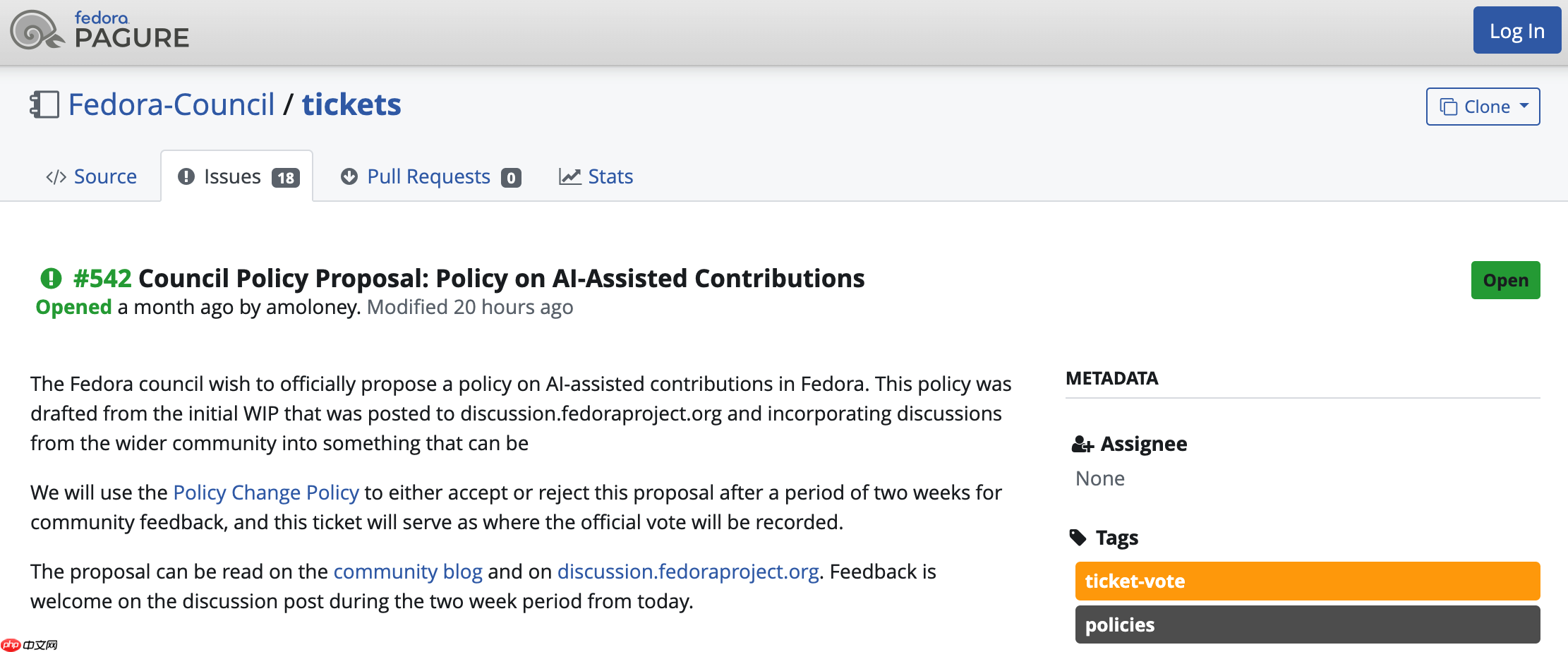Go to the Fedora-Council namespace link

[171, 105]
